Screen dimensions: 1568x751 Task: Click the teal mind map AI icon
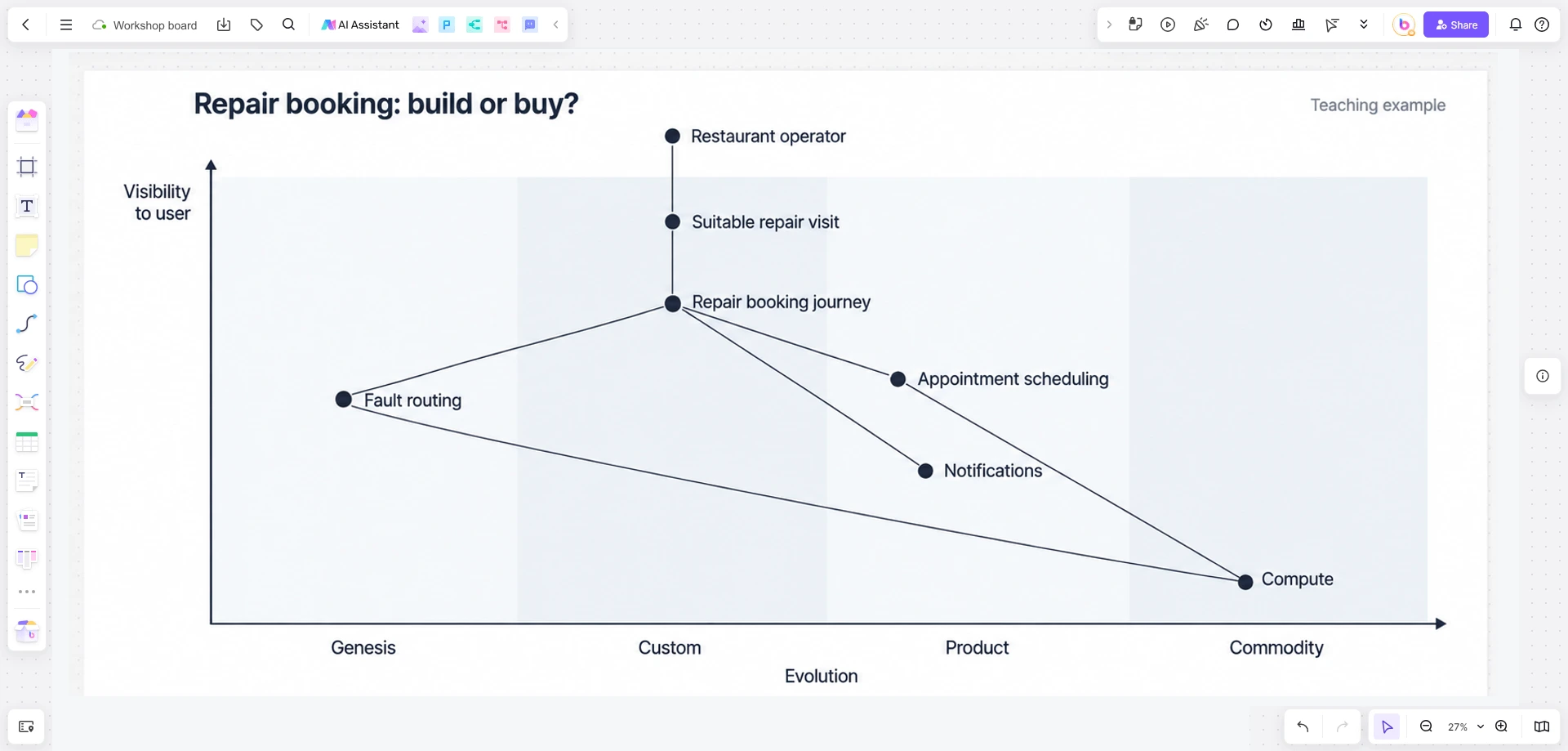coord(474,25)
